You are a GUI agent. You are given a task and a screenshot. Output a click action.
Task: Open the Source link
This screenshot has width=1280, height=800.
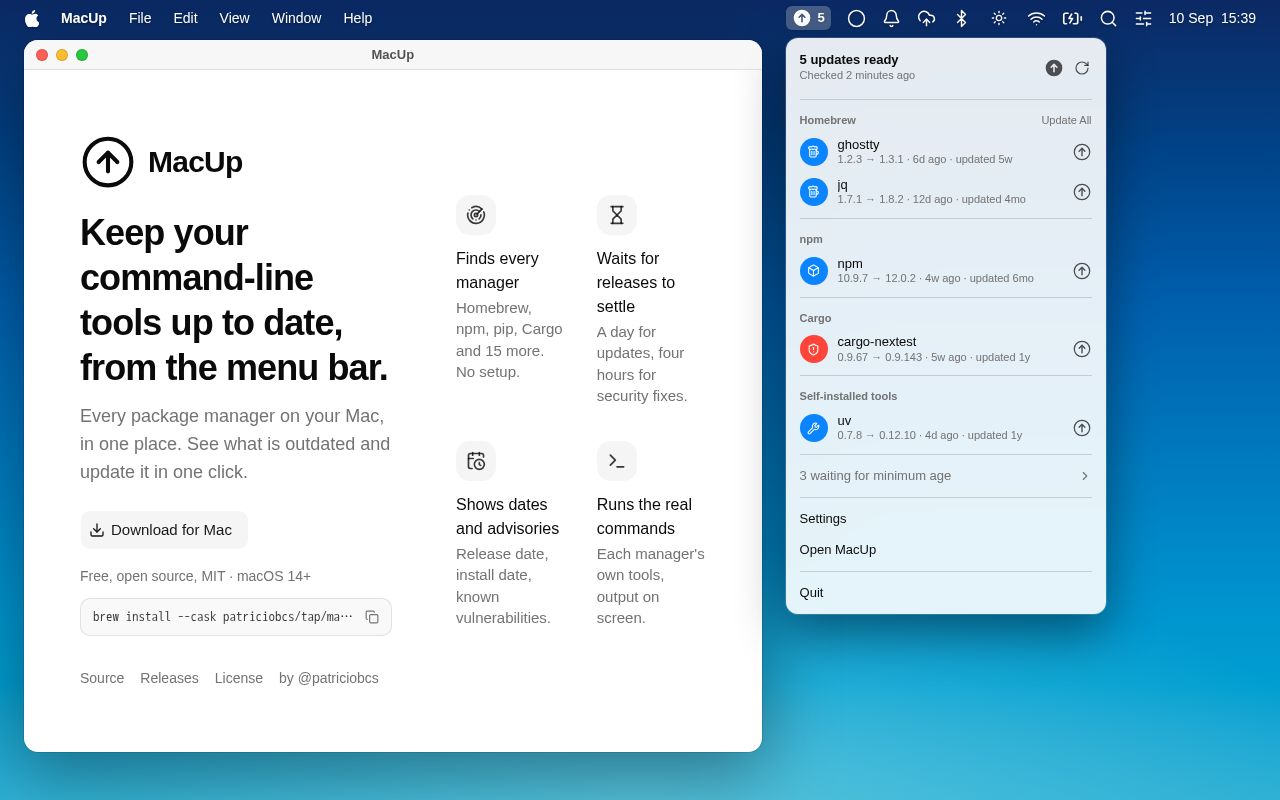click(x=102, y=678)
